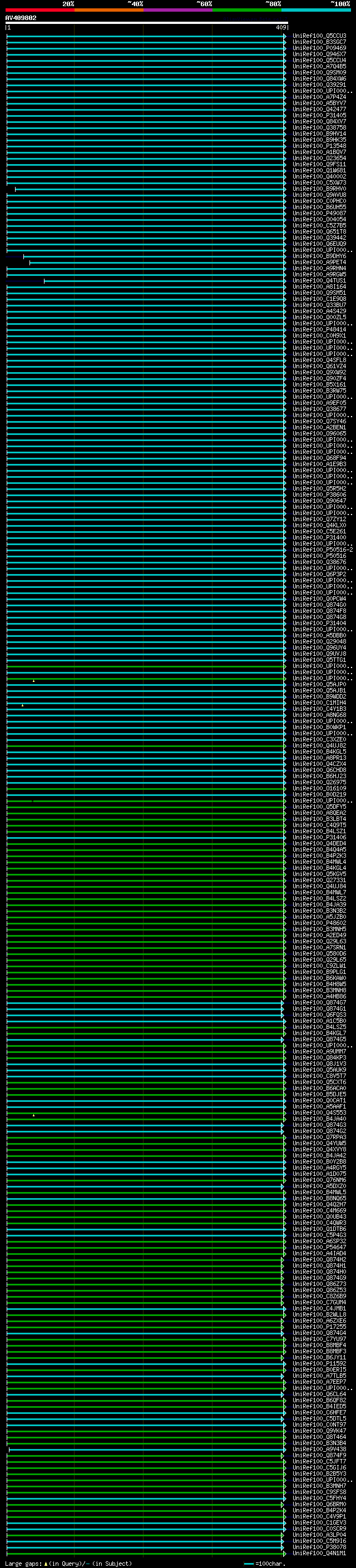
Task: Click the red 20% identity legend segment
Action: point(39,10)
